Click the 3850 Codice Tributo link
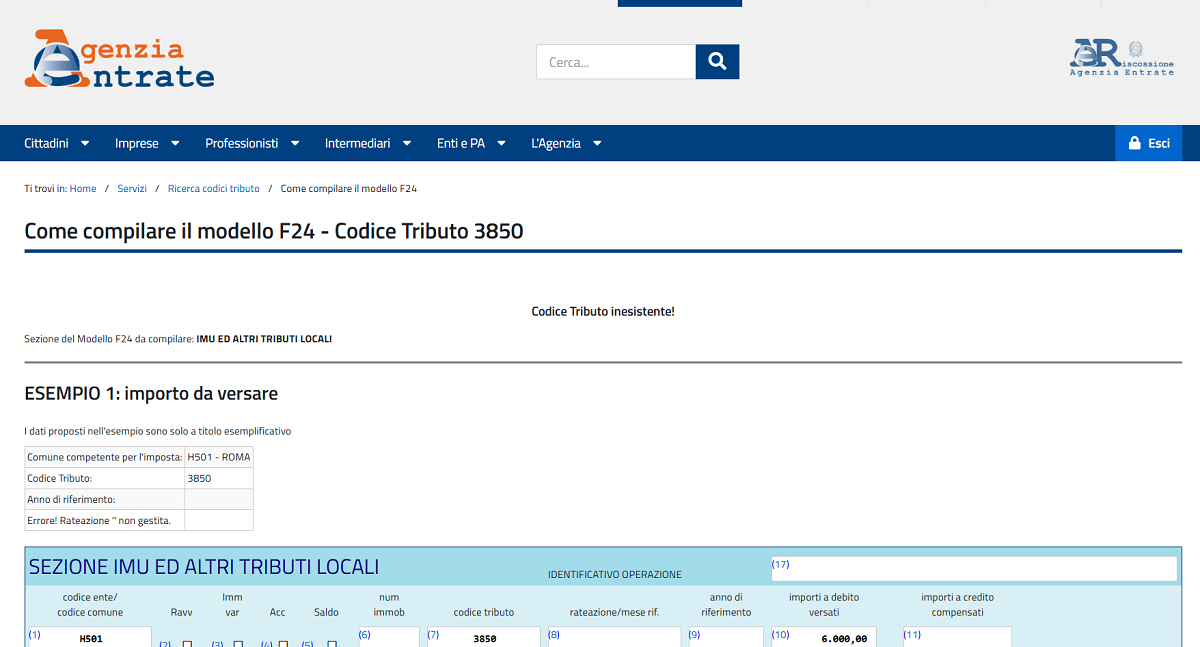 pos(199,478)
